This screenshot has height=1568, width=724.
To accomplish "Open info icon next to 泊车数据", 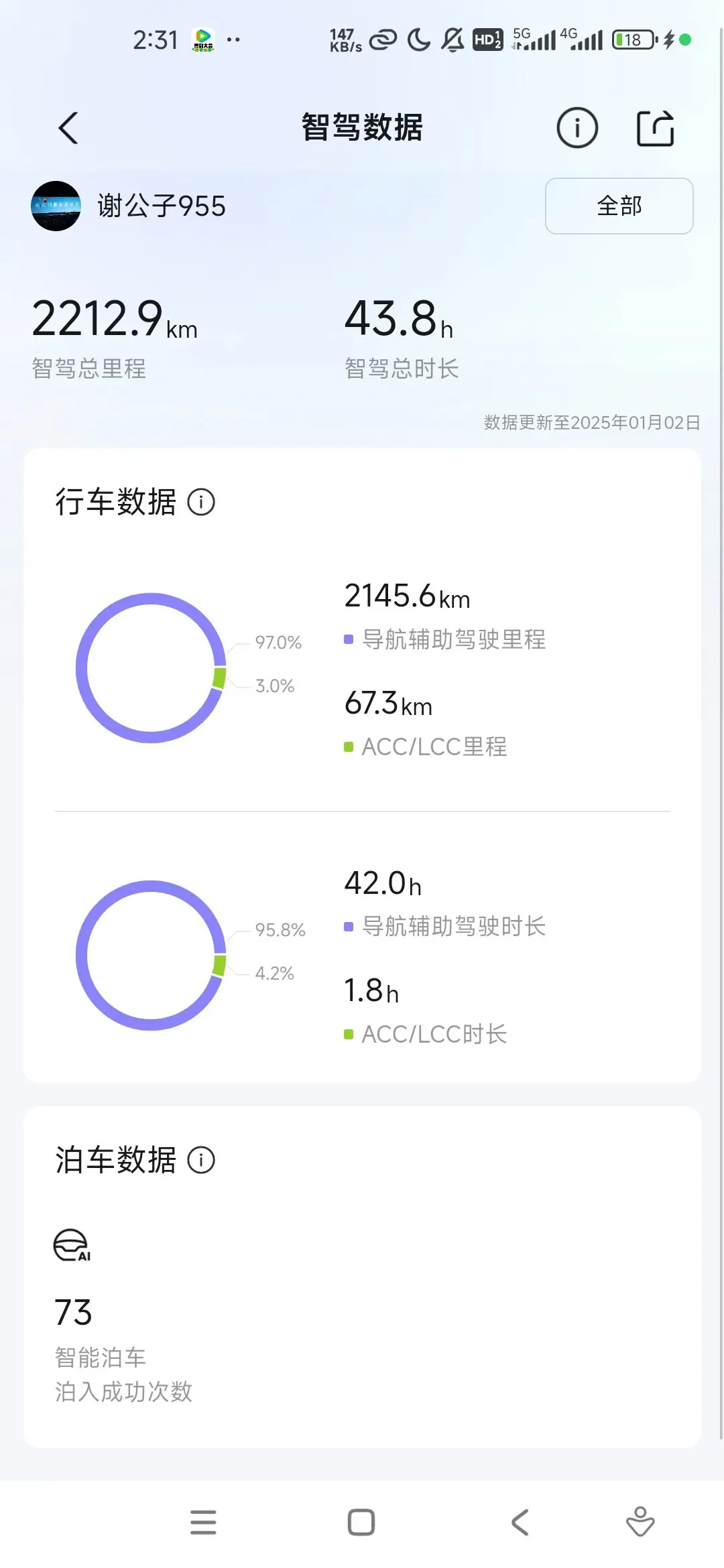I will (x=201, y=1160).
